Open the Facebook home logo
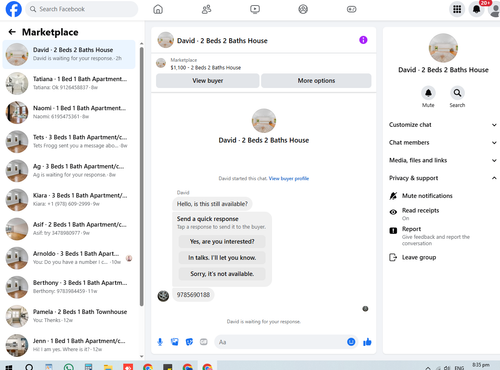This screenshot has height=370, width=500. pos(14,9)
